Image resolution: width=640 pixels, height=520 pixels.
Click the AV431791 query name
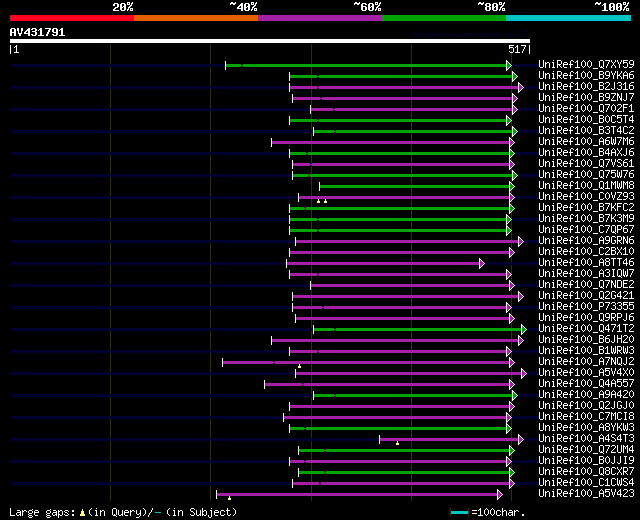pos(37,32)
